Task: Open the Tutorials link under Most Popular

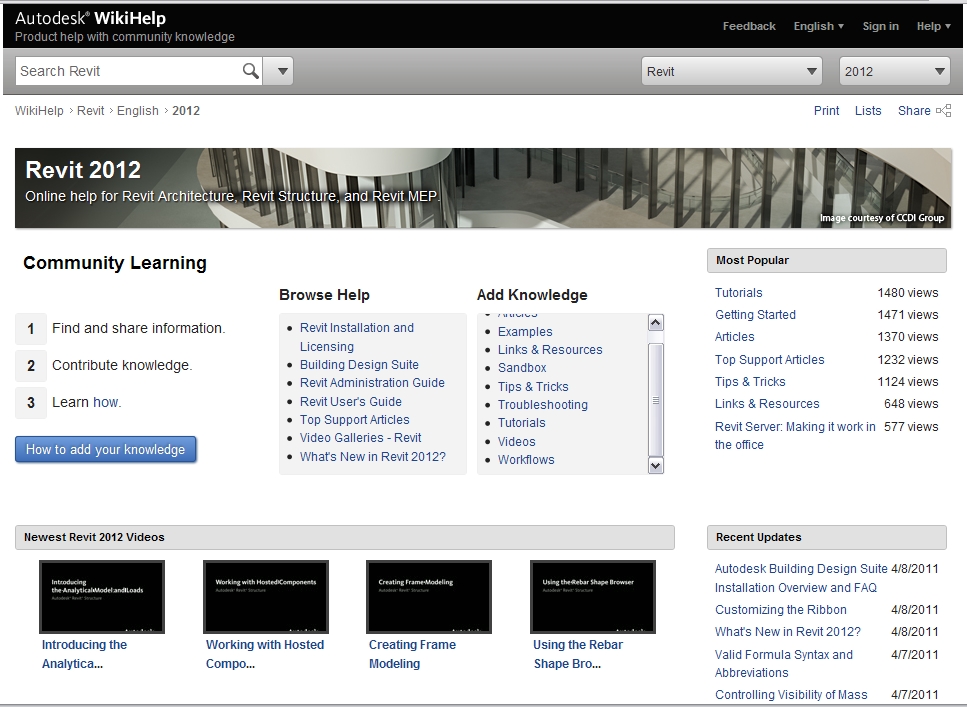Action: 738,292
